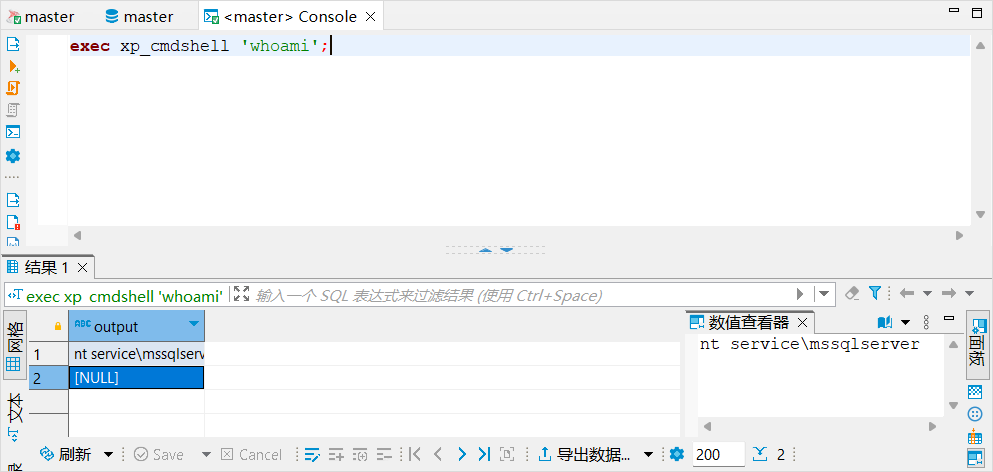Execute the SQL script icon
The height and width of the screenshot is (472, 993).
tap(14, 88)
